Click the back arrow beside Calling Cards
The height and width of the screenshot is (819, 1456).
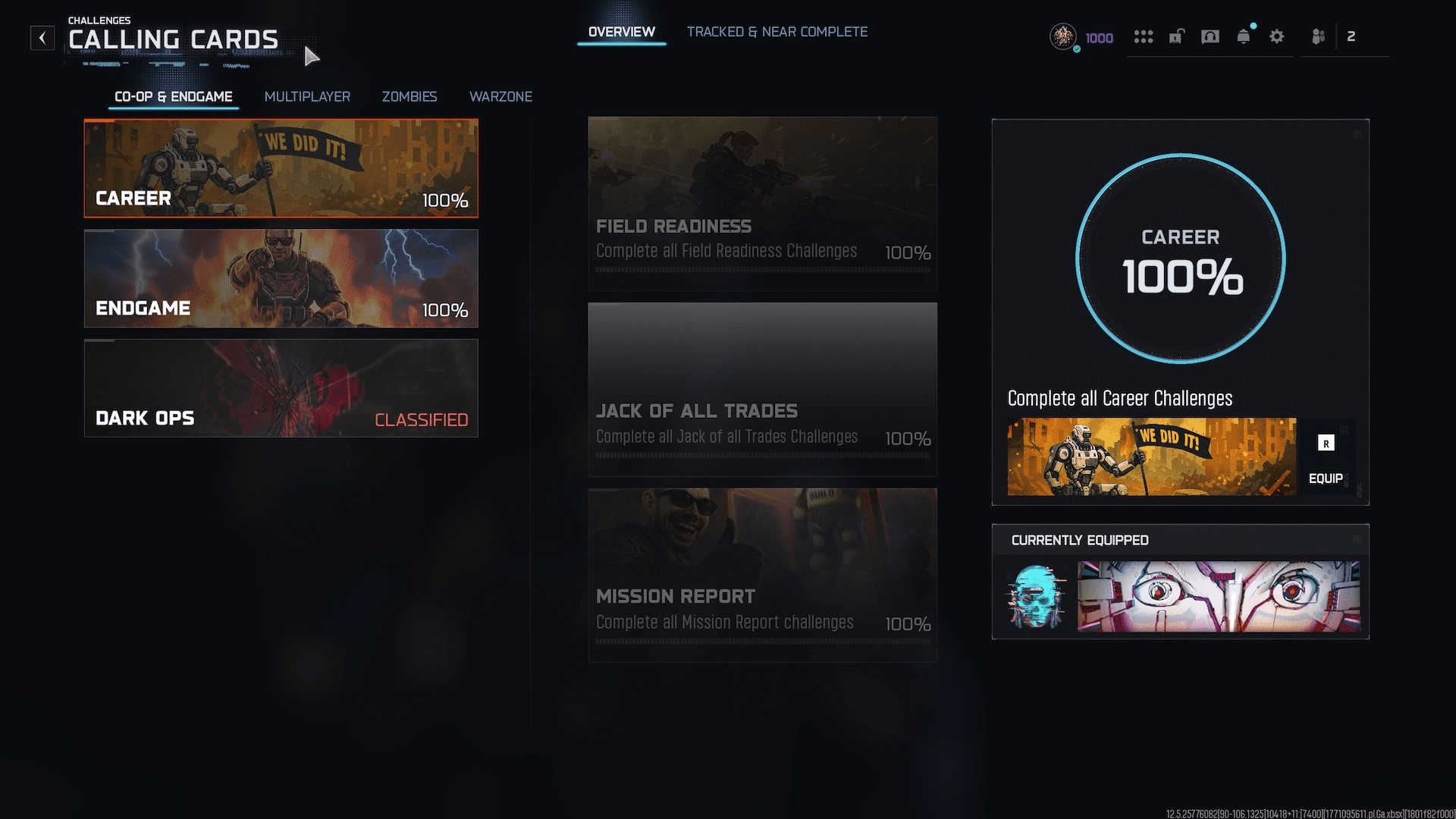tap(42, 37)
